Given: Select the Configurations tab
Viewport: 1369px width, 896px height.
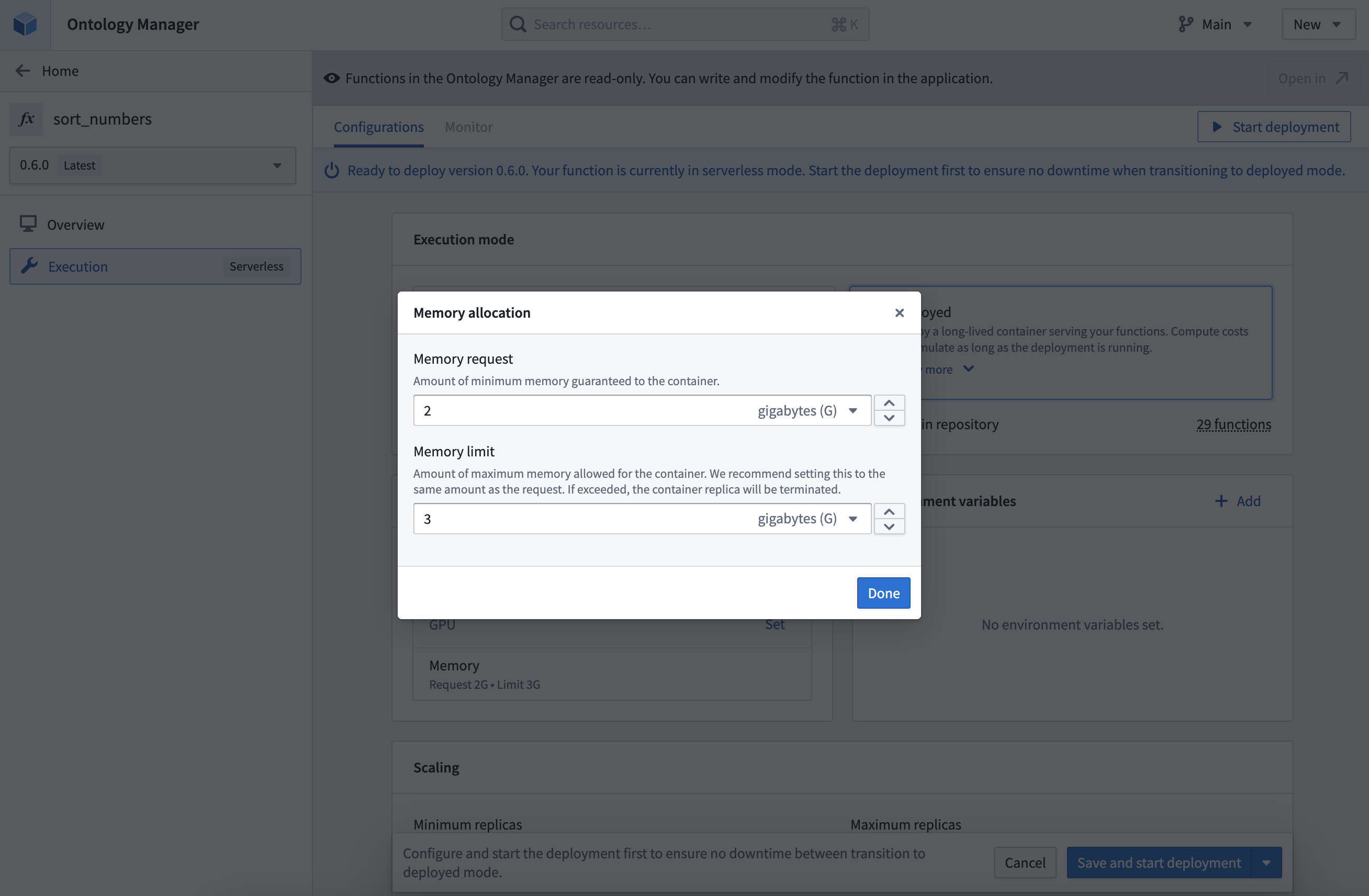Looking at the screenshot, I should pyautogui.click(x=378, y=127).
